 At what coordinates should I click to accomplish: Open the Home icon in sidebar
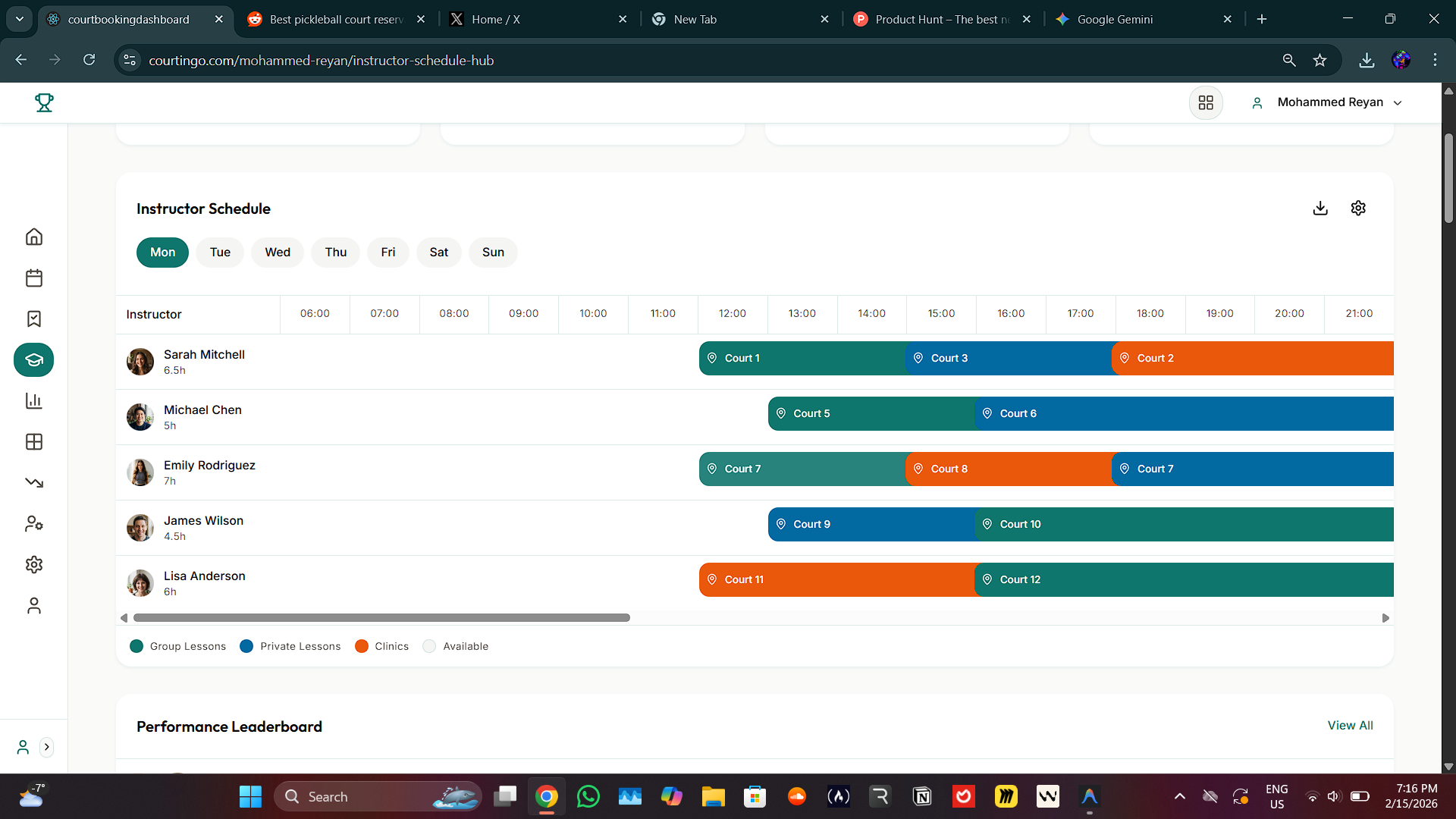(33, 237)
